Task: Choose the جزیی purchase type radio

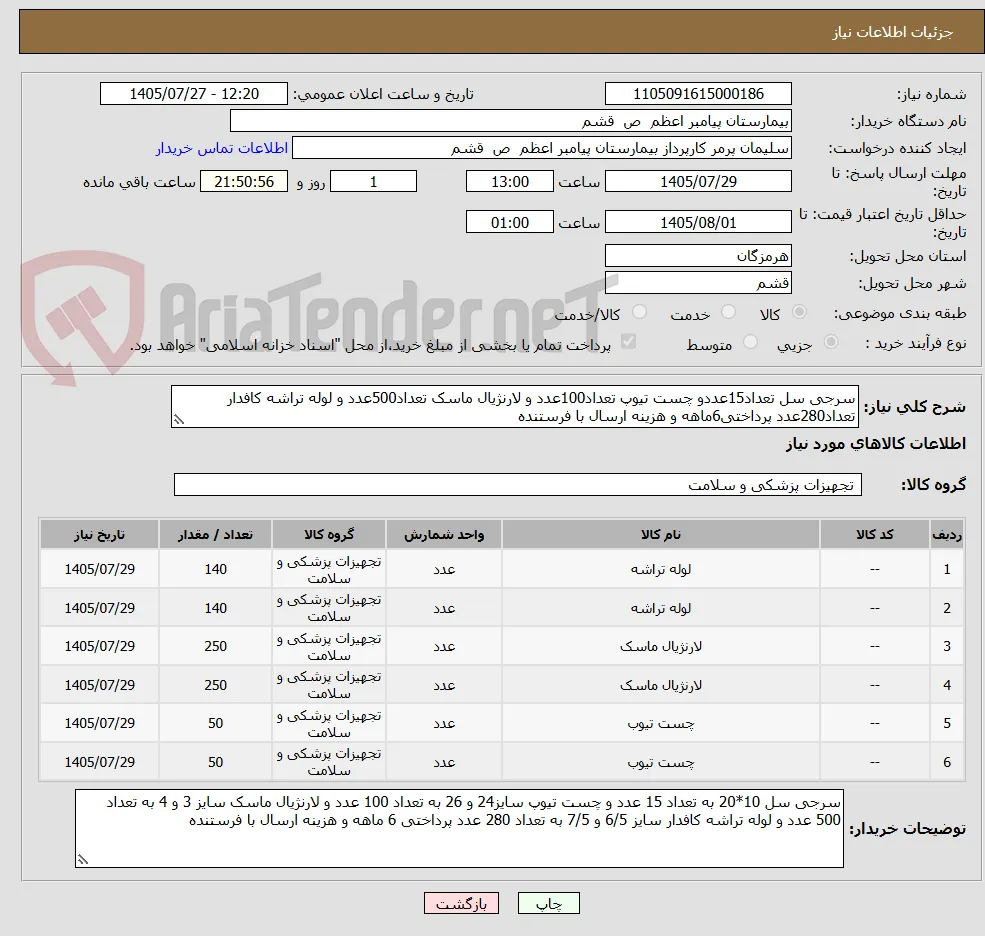Action: (x=830, y=342)
